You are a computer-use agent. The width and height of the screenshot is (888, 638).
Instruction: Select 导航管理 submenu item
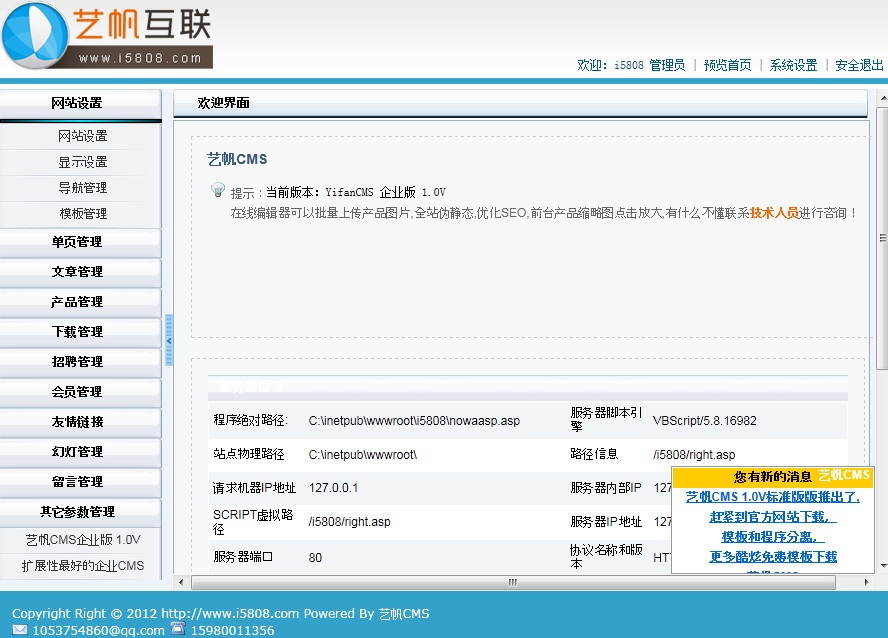click(x=83, y=188)
